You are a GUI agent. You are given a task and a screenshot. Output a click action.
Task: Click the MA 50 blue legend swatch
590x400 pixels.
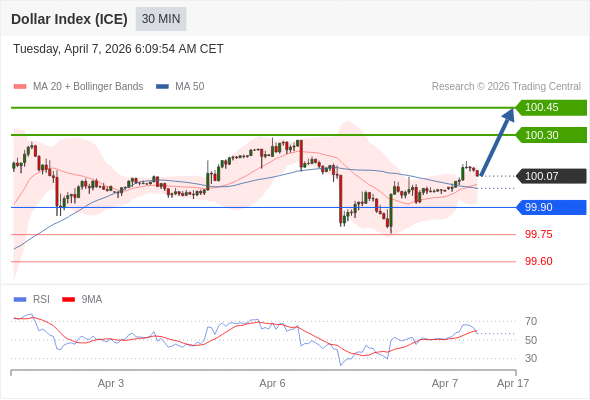coord(162,87)
